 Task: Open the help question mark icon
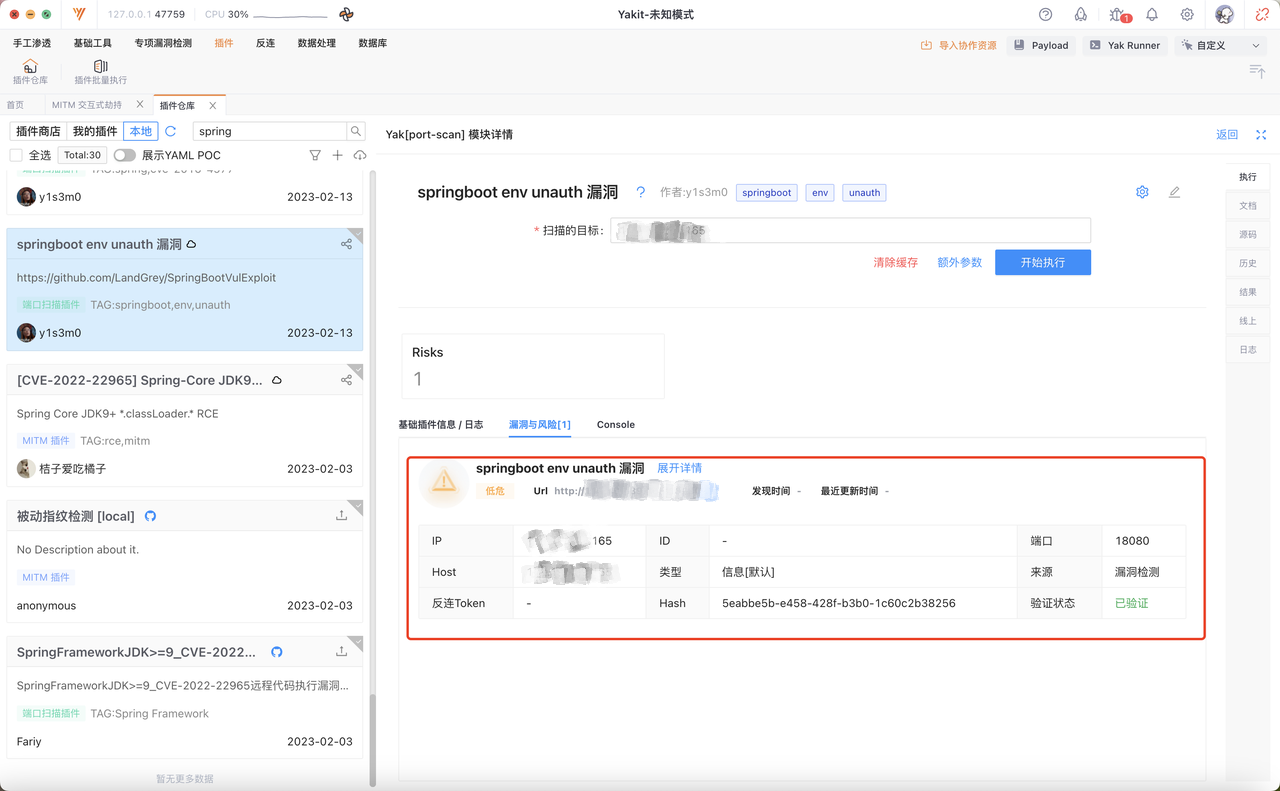1046,15
